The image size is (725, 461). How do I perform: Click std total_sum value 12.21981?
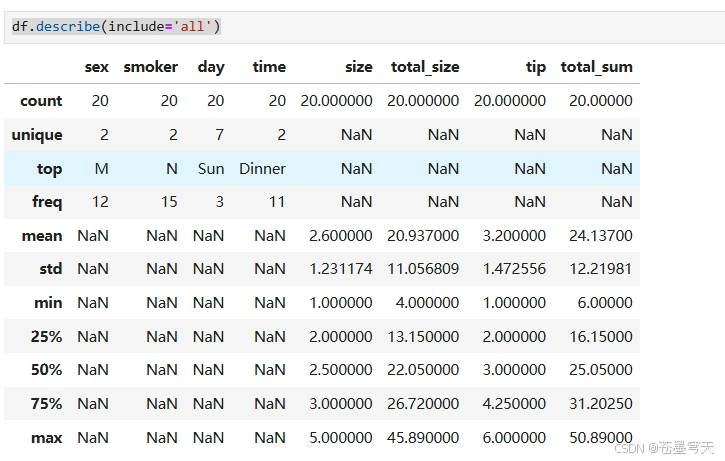click(601, 269)
